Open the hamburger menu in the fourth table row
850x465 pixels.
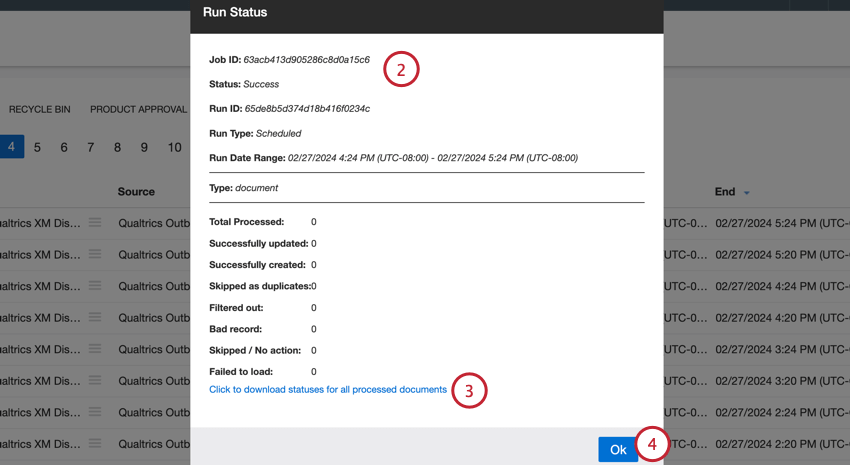click(x=95, y=318)
